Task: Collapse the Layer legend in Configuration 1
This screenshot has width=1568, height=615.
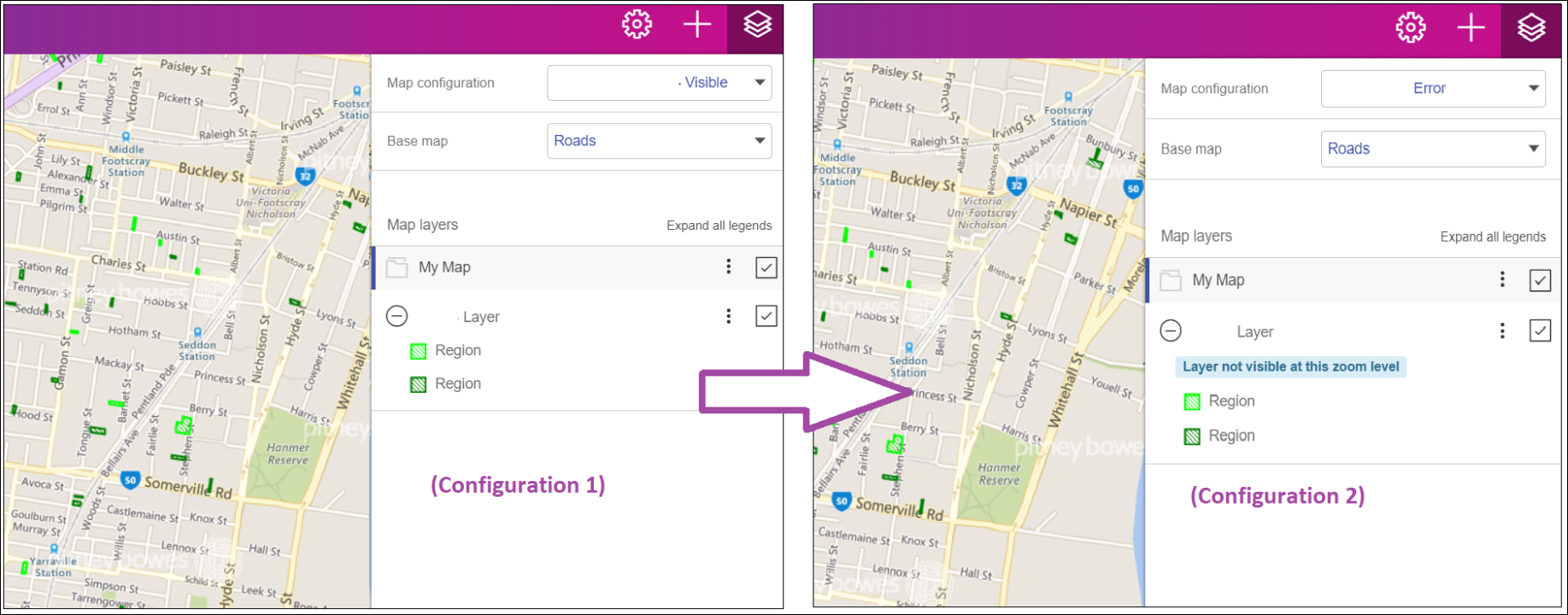Action: 396,316
